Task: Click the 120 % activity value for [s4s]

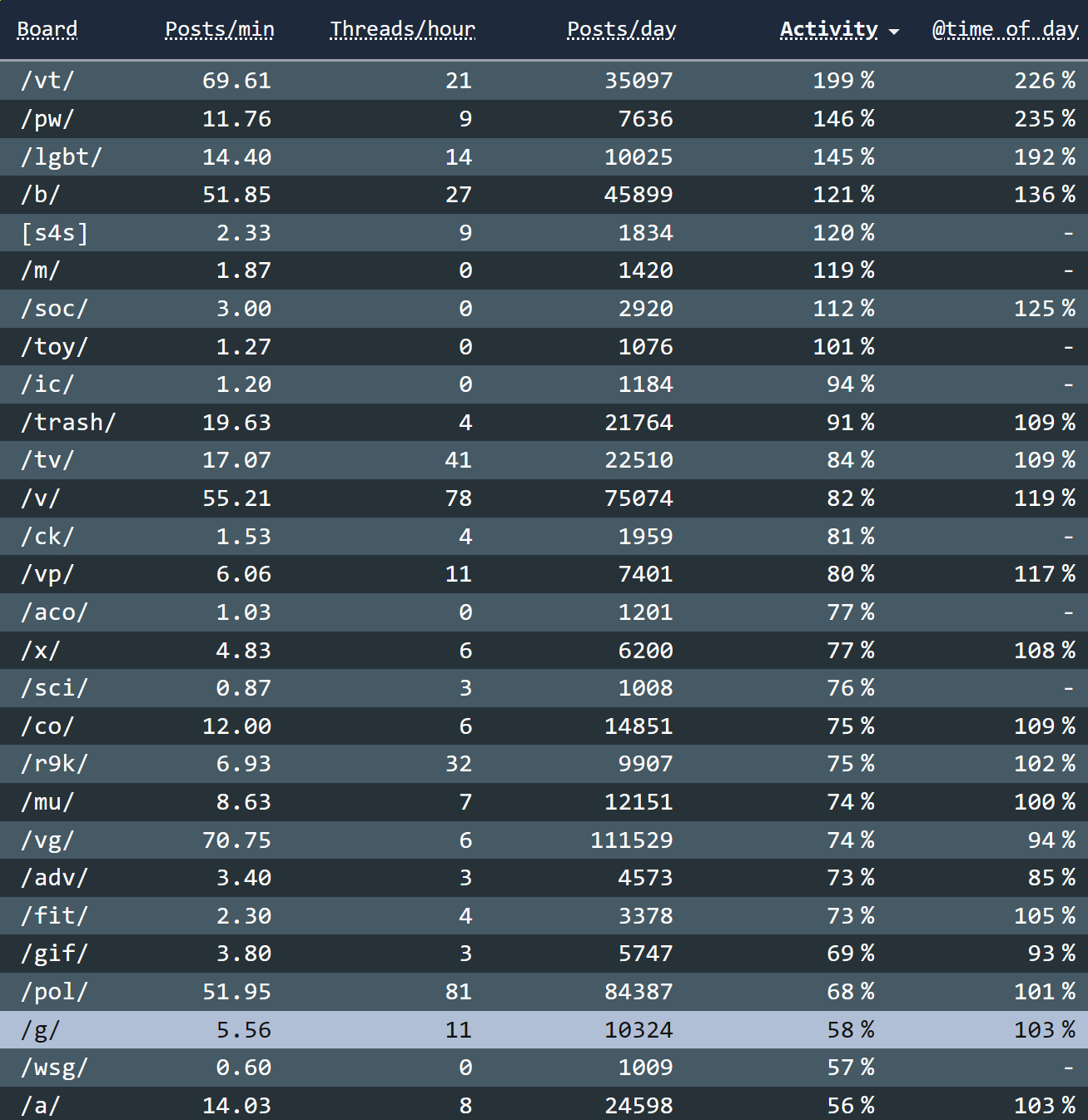Action: tap(844, 233)
